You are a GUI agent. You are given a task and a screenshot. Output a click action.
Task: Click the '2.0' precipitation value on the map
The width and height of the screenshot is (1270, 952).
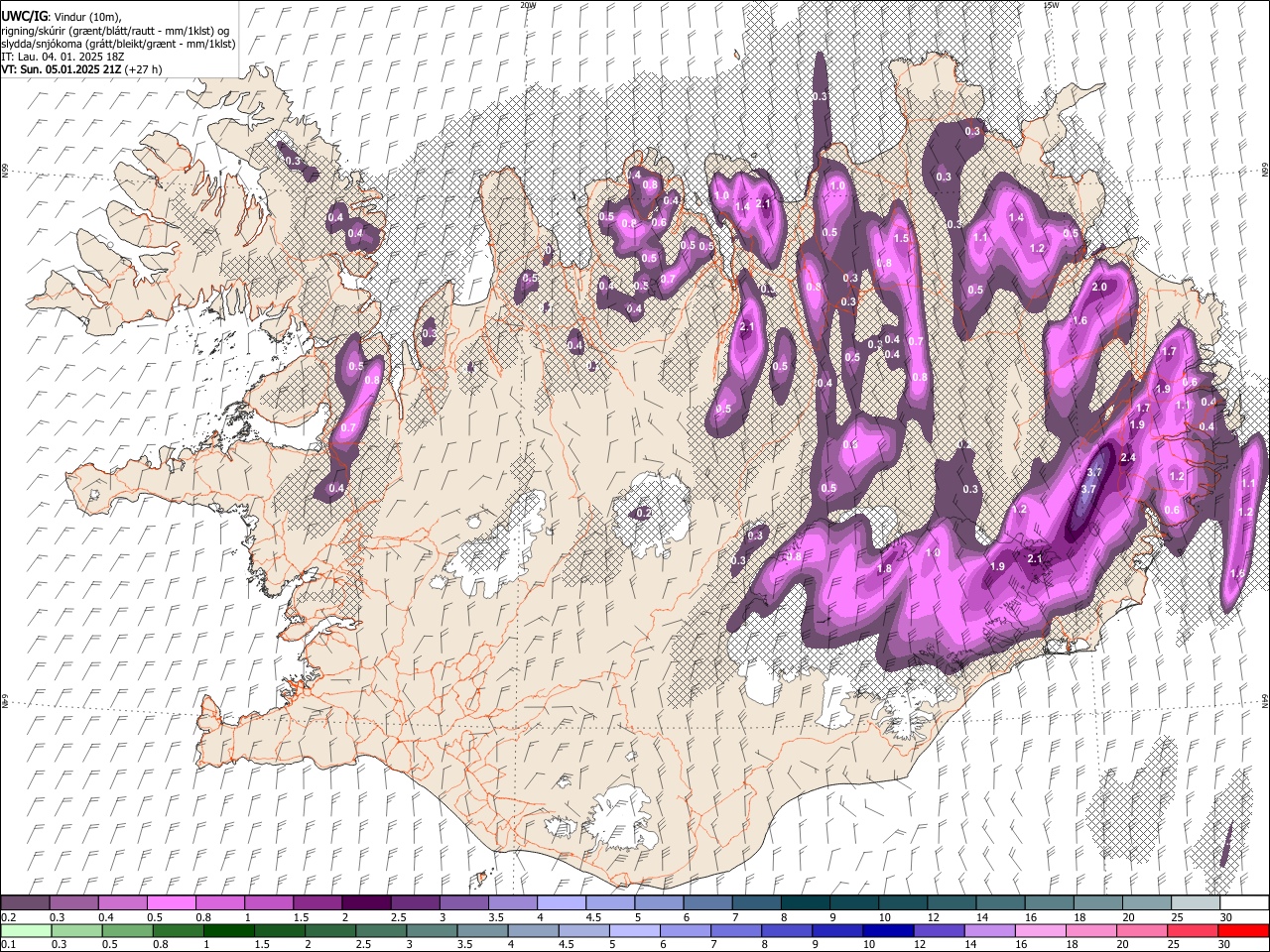point(1098,287)
